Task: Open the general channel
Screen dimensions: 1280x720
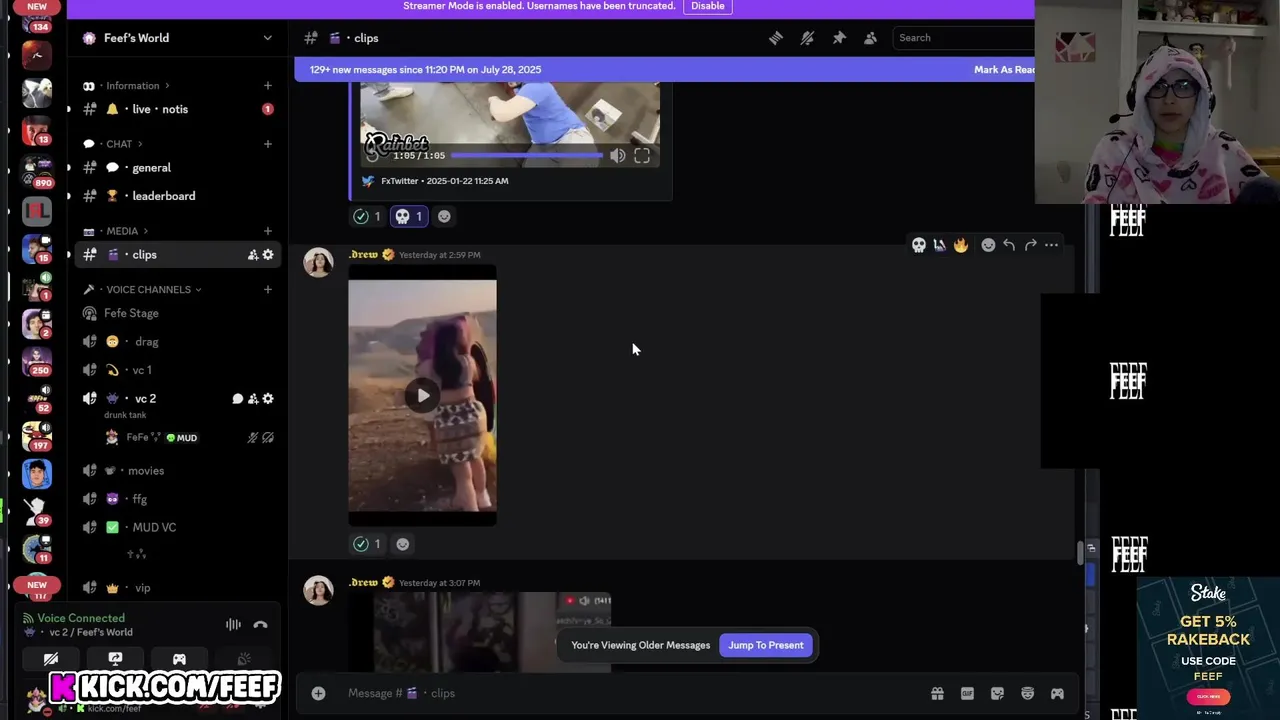Action: tap(178, 168)
